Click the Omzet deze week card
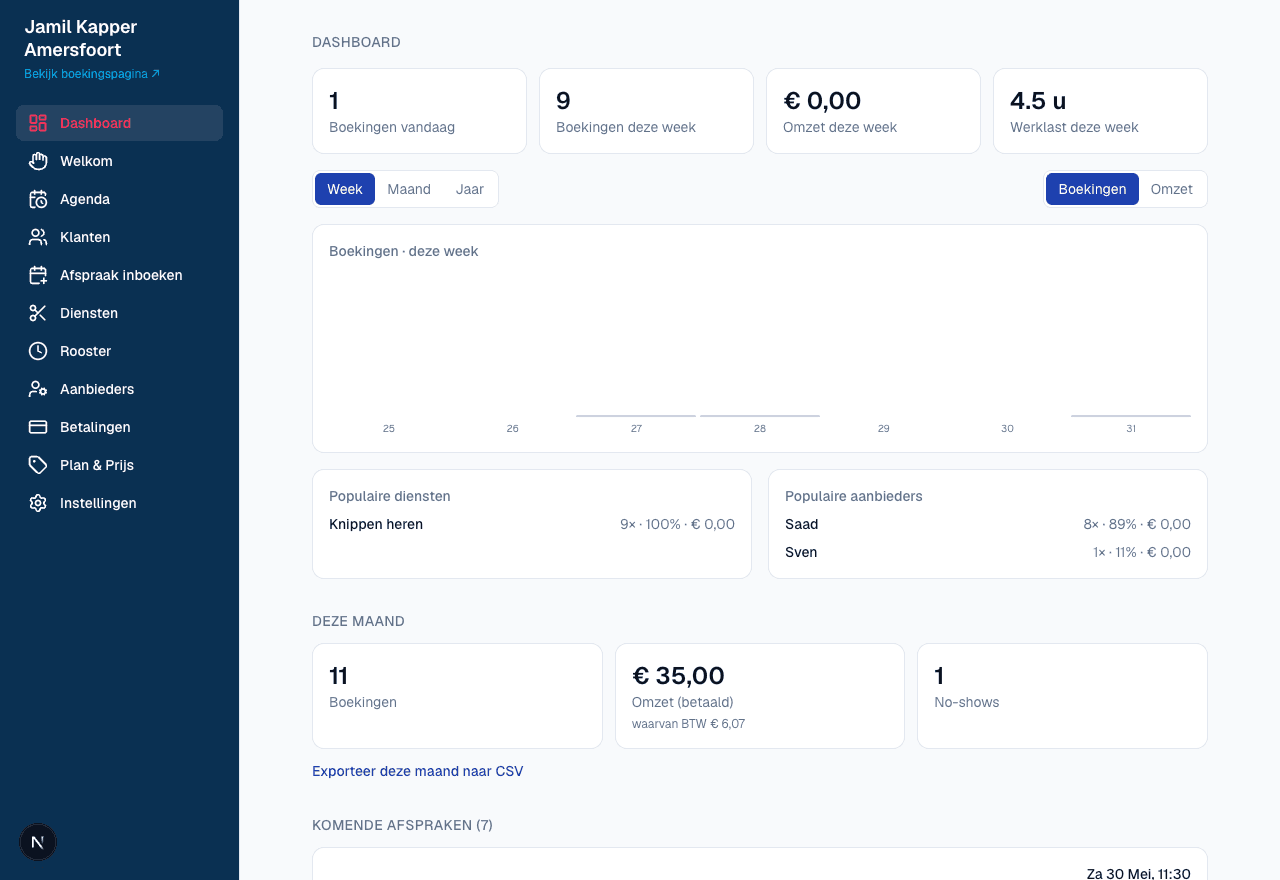The width and height of the screenshot is (1280, 880). 873,111
